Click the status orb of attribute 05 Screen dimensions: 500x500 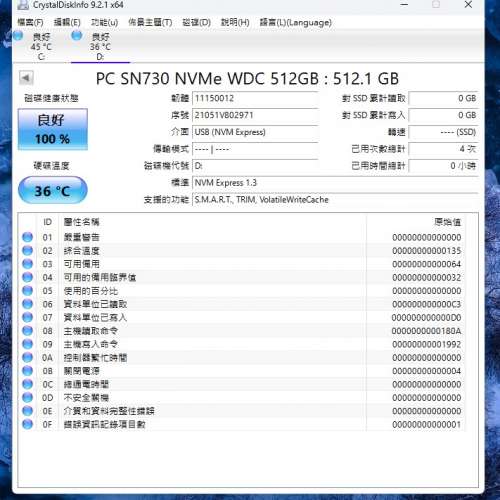point(28,291)
